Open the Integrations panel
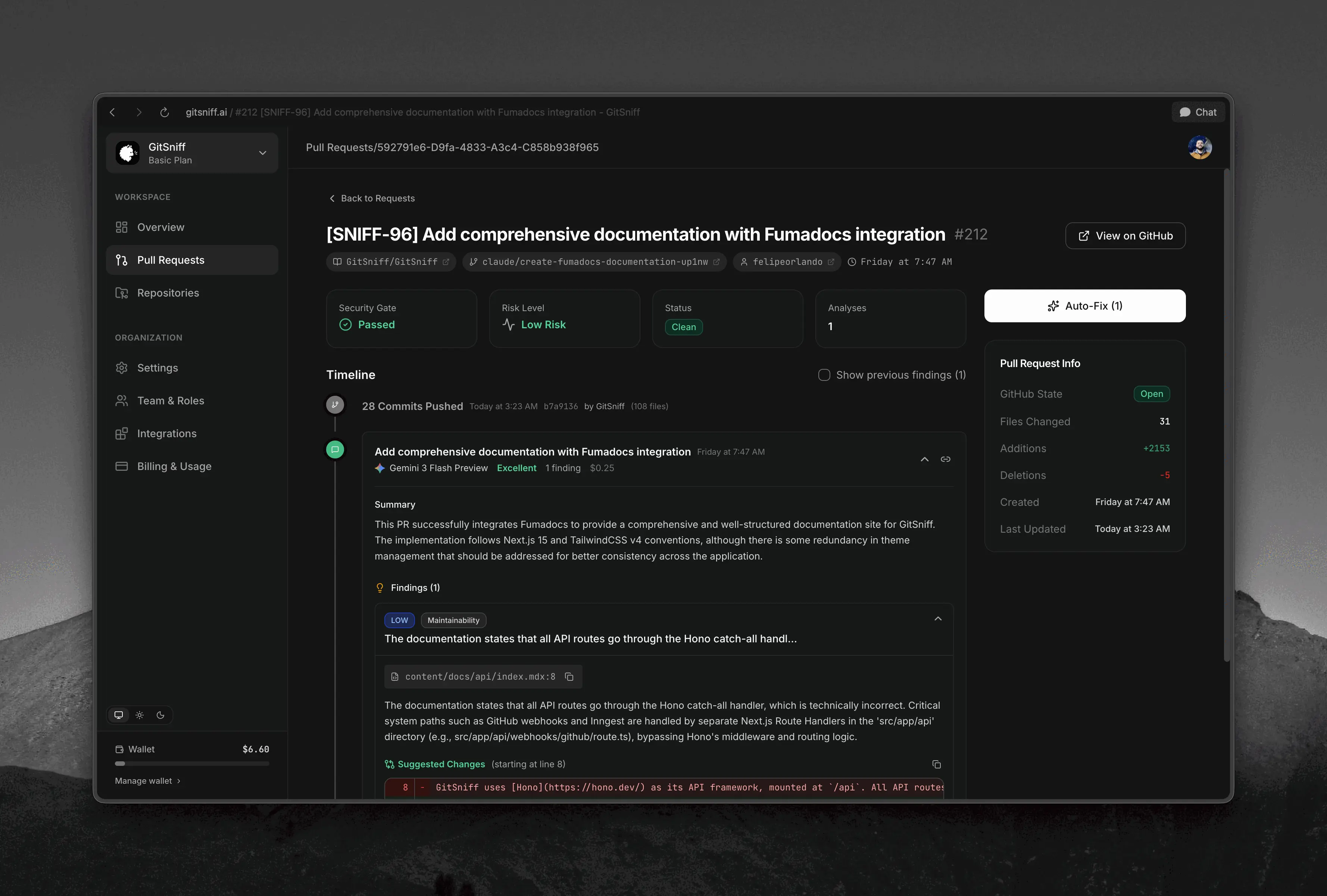The image size is (1327, 896). [x=166, y=433]
